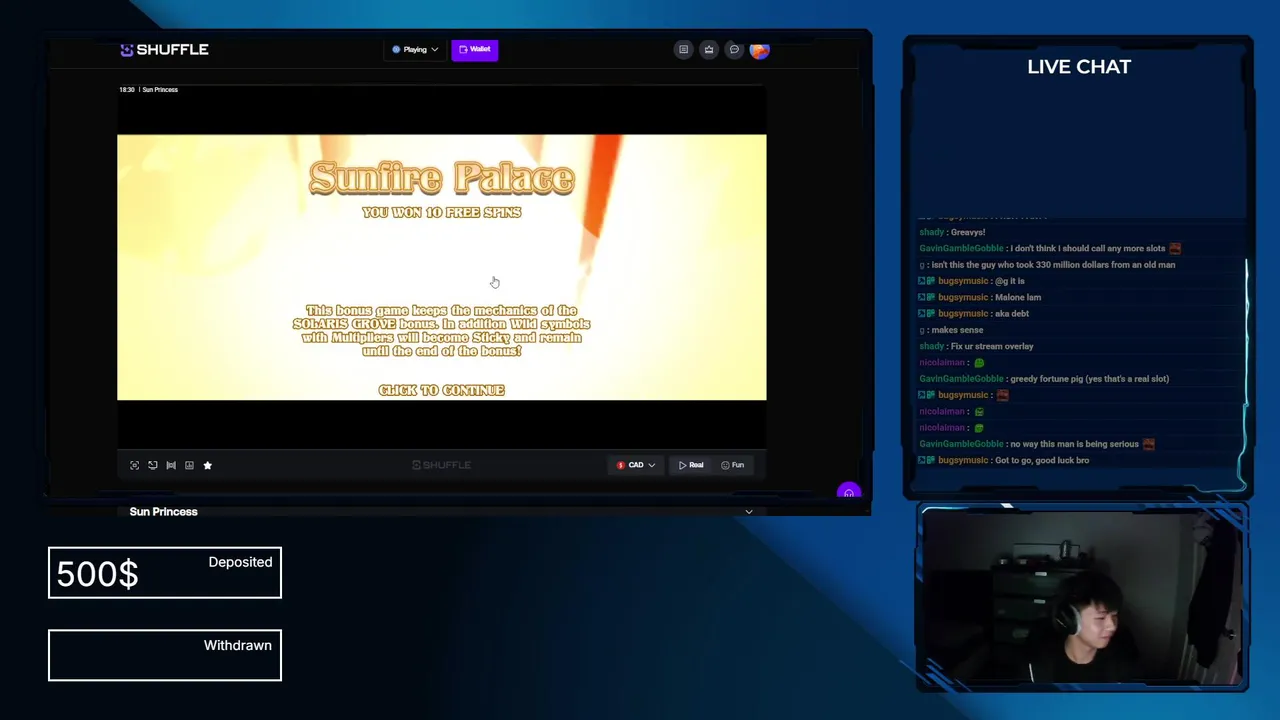Open the CAD currency dropdown
Screen dimensions: 1280x720
(636, 465)
